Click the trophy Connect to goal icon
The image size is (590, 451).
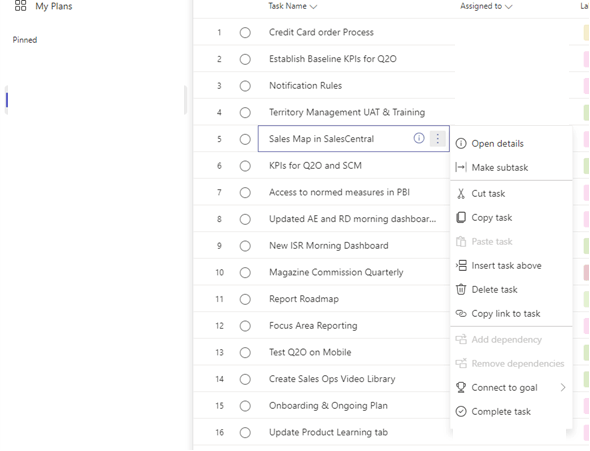[461, 387]
